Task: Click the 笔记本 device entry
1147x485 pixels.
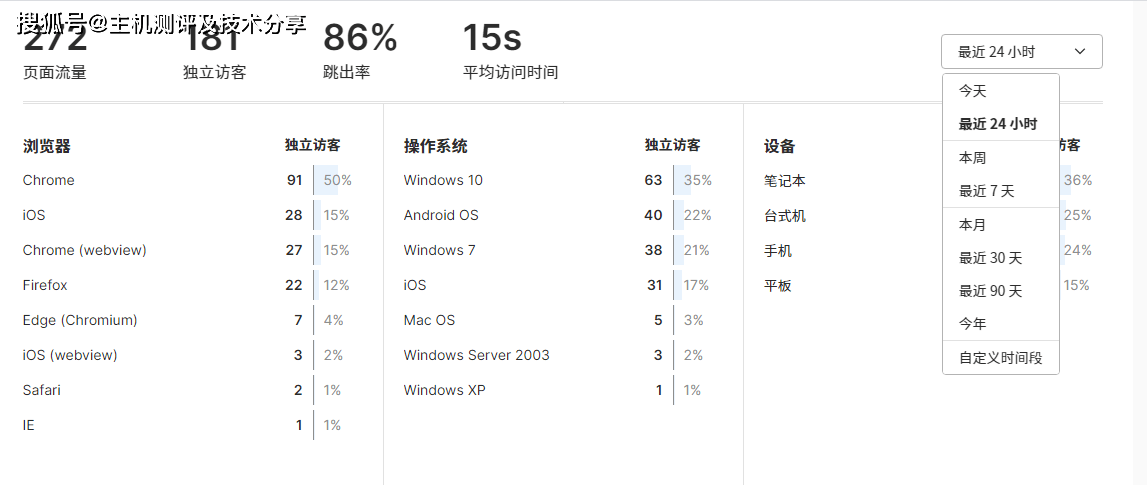Action: [785, 181]
